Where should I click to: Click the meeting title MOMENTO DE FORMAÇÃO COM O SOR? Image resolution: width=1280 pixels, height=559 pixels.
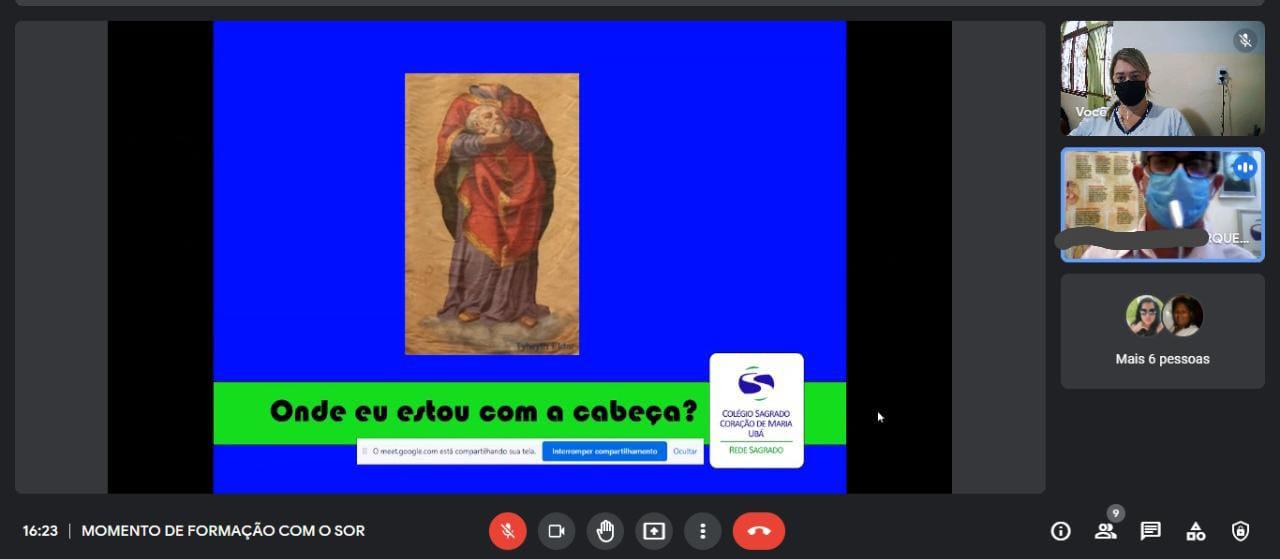(x=223, y=531)
